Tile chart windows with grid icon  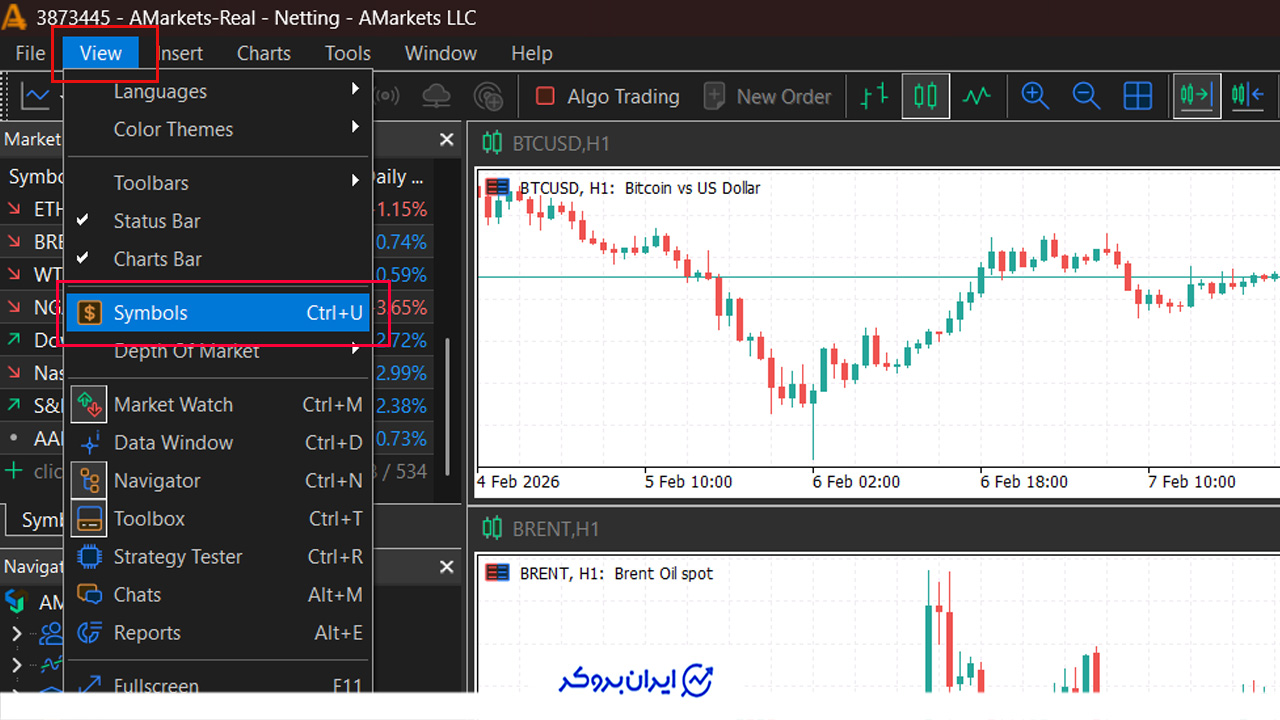point(1138,96)
